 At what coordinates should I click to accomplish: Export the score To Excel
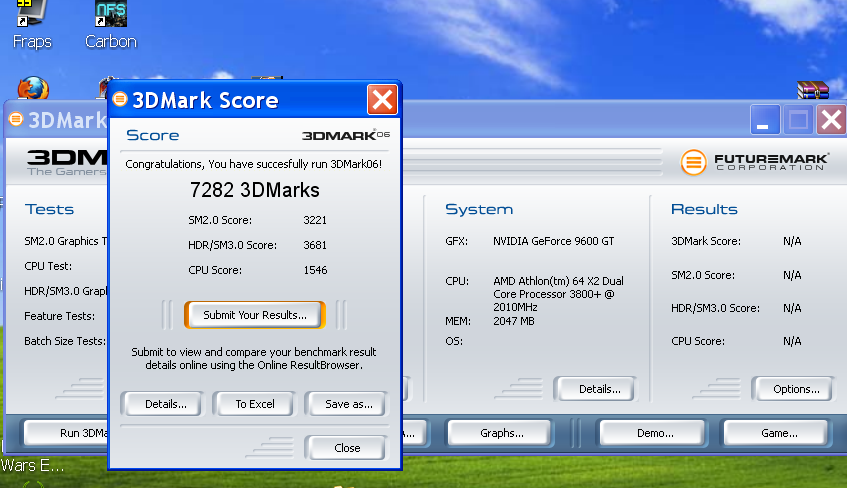(x=255, y=404)
